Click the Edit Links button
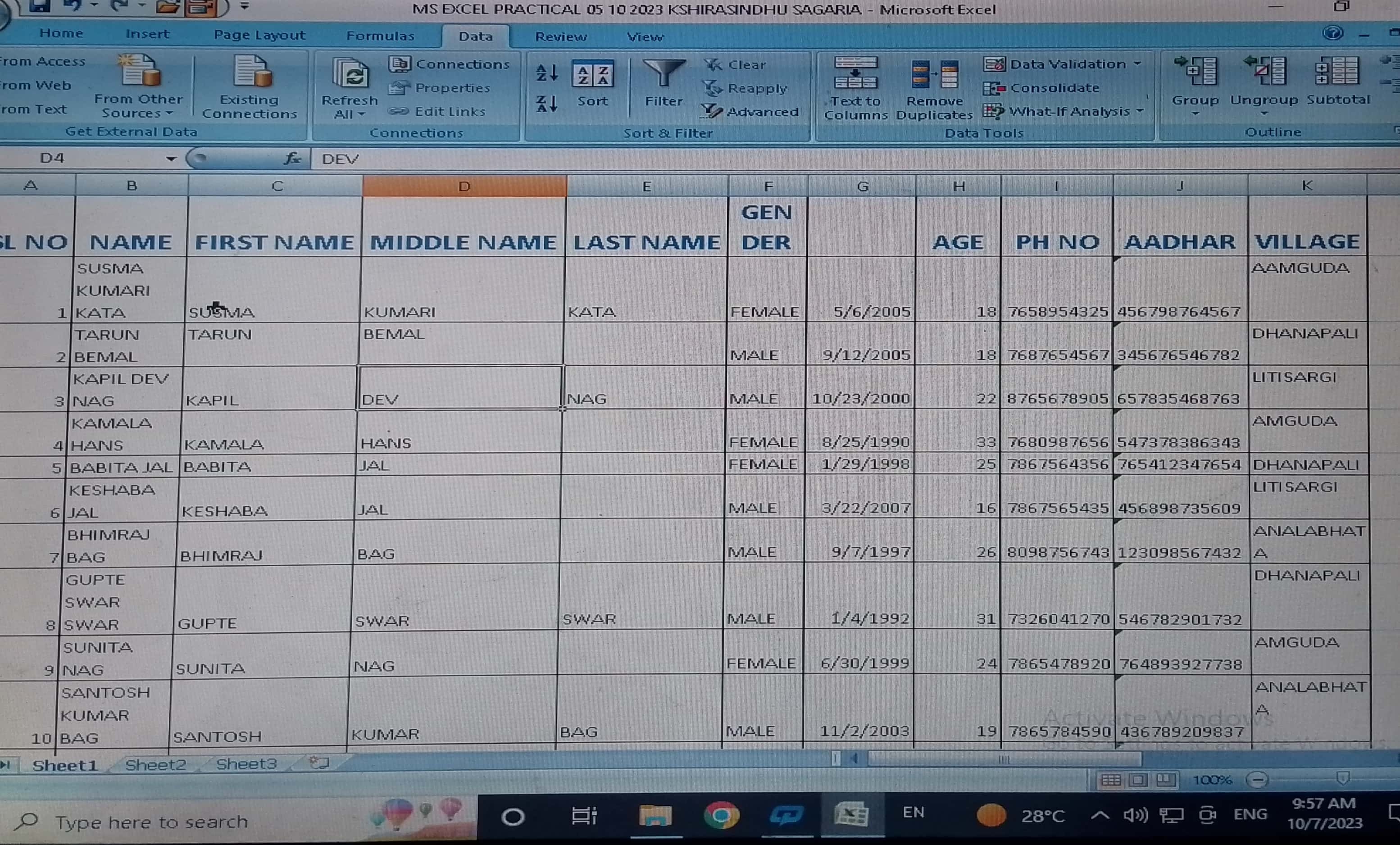This screenshot has width=1400, height=845. click(x=437, y=111)
